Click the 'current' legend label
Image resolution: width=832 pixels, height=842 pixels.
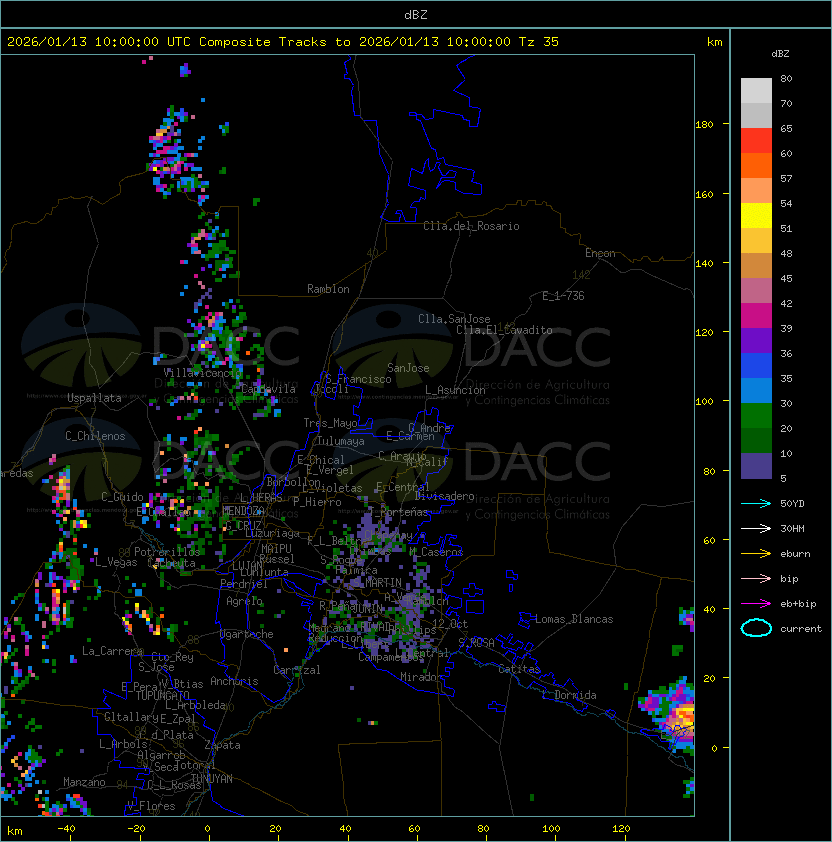click(x=801, y=629)
